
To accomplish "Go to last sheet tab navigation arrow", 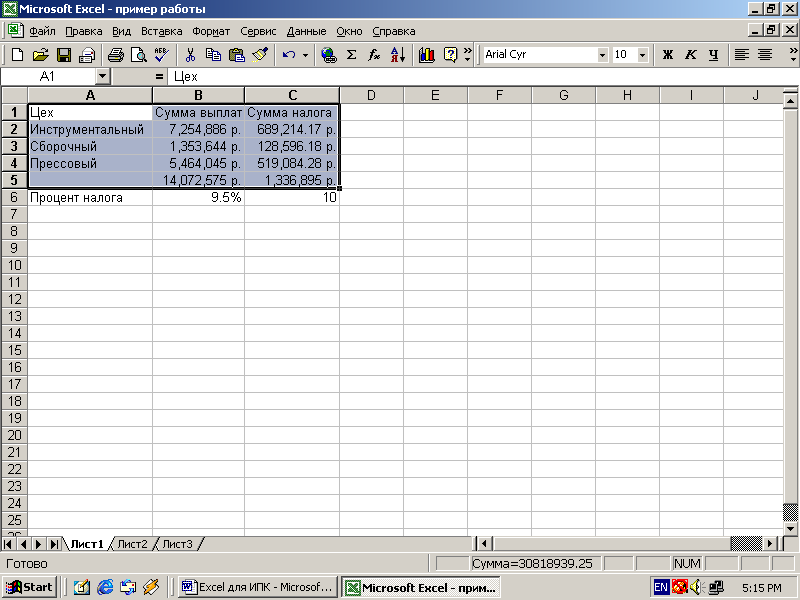I will pyautogui.click(x=54, y=544).
